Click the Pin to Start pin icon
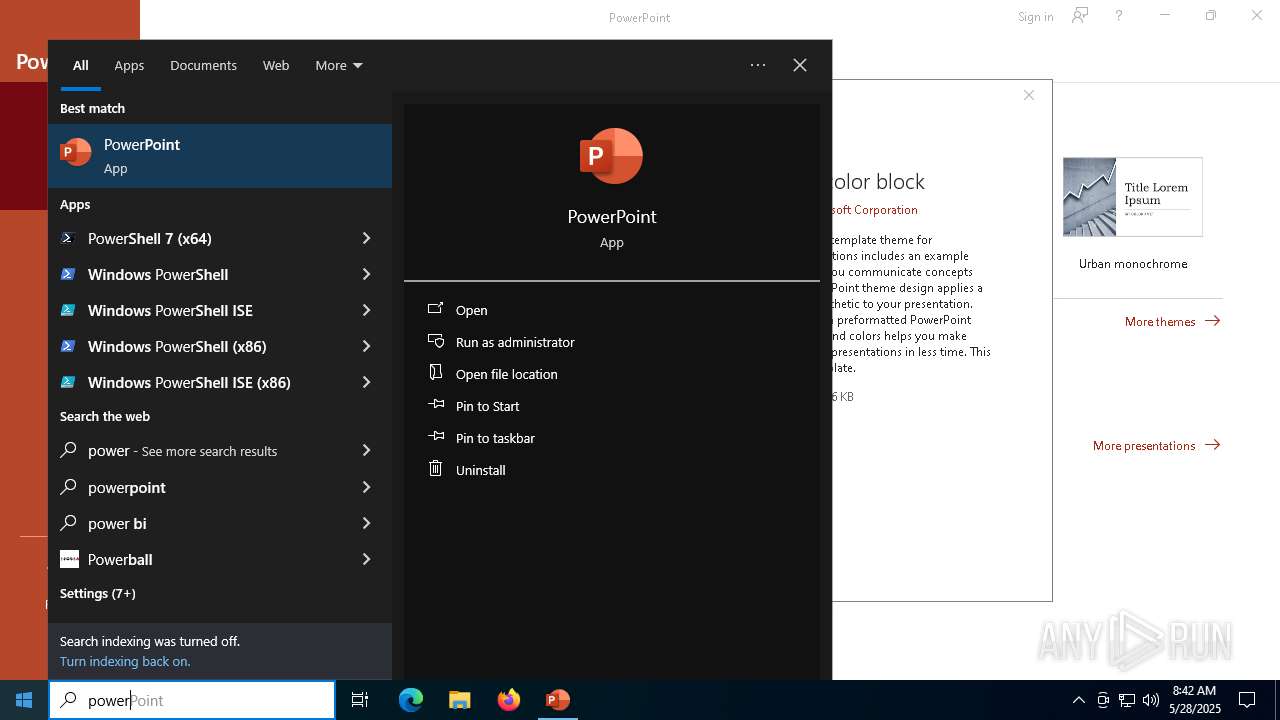Image resolution: width=1280 pixels, height=720 pixels. click(x=435, y=404)
